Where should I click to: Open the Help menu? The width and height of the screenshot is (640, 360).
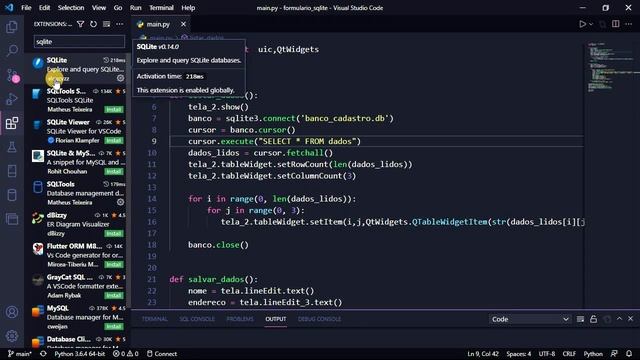click(188, 8)
